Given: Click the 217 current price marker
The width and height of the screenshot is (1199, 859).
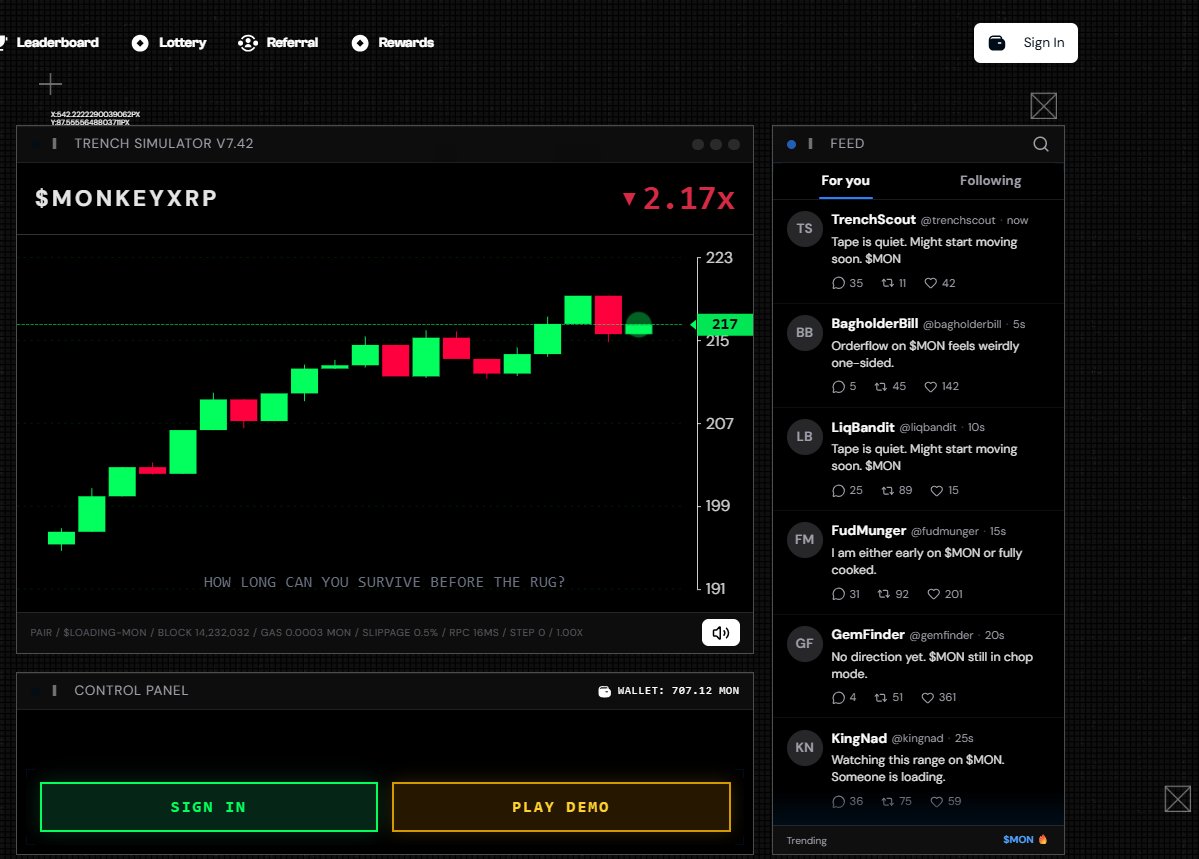Looking at the screenshot, I should tap(723, 324).
